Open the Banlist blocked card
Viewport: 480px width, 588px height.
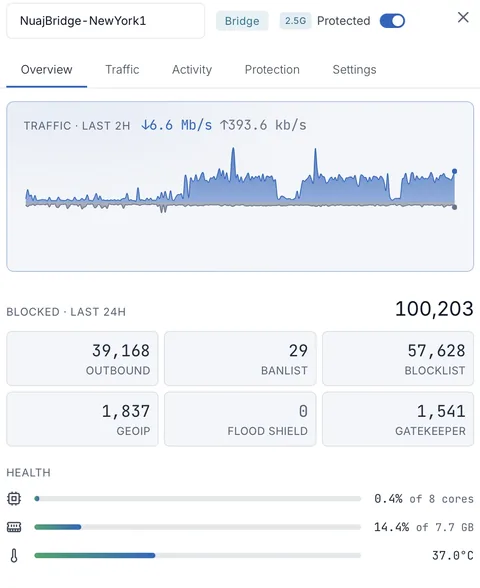point(240,358)
